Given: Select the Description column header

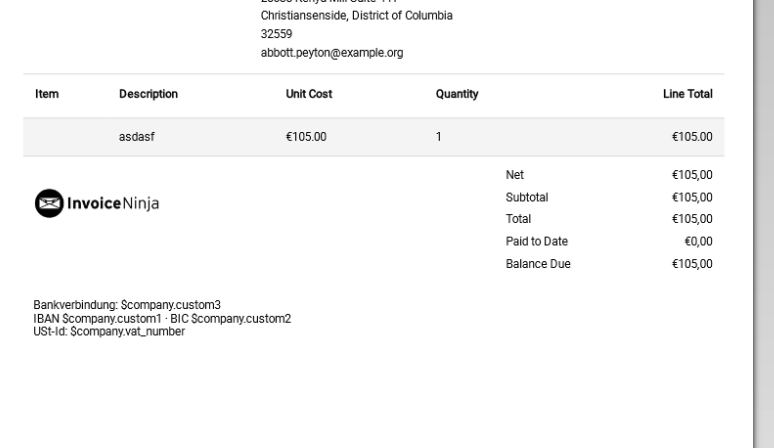Looking at the screenshot, I should pyautogui.click(x=148, y=94).
